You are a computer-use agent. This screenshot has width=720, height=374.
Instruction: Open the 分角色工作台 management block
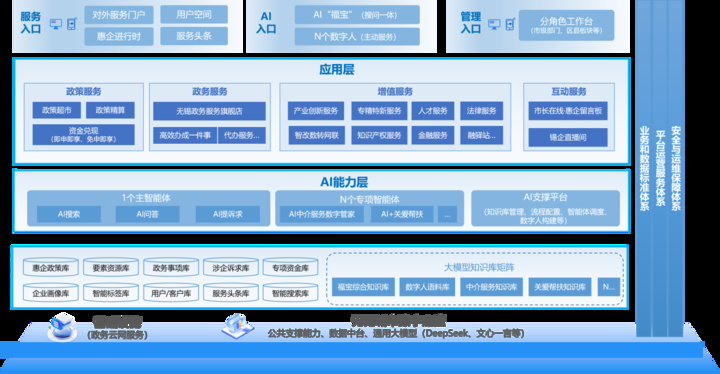[x=566, y=25]
